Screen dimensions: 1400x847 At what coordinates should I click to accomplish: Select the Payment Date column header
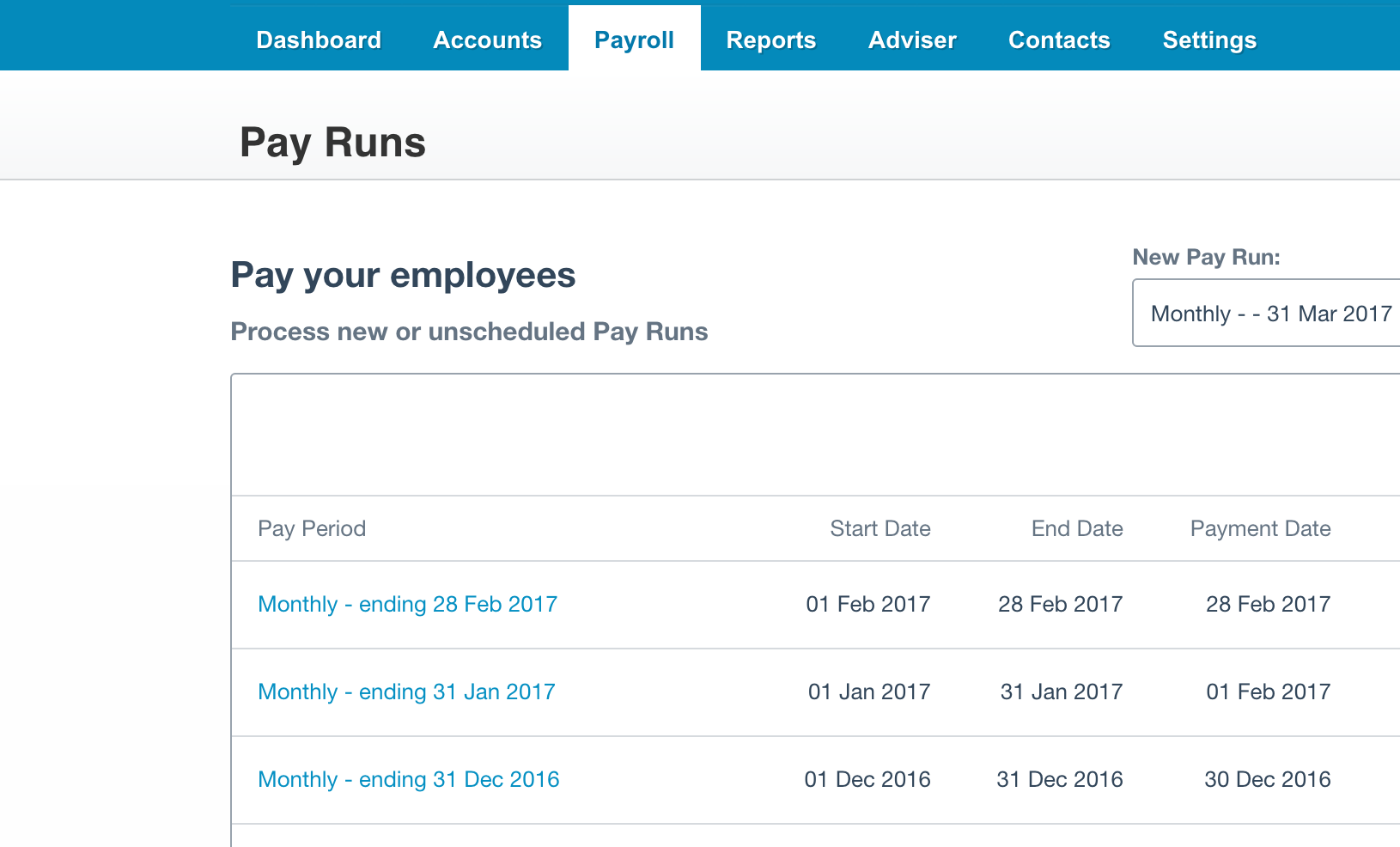tap(1260, 529)
